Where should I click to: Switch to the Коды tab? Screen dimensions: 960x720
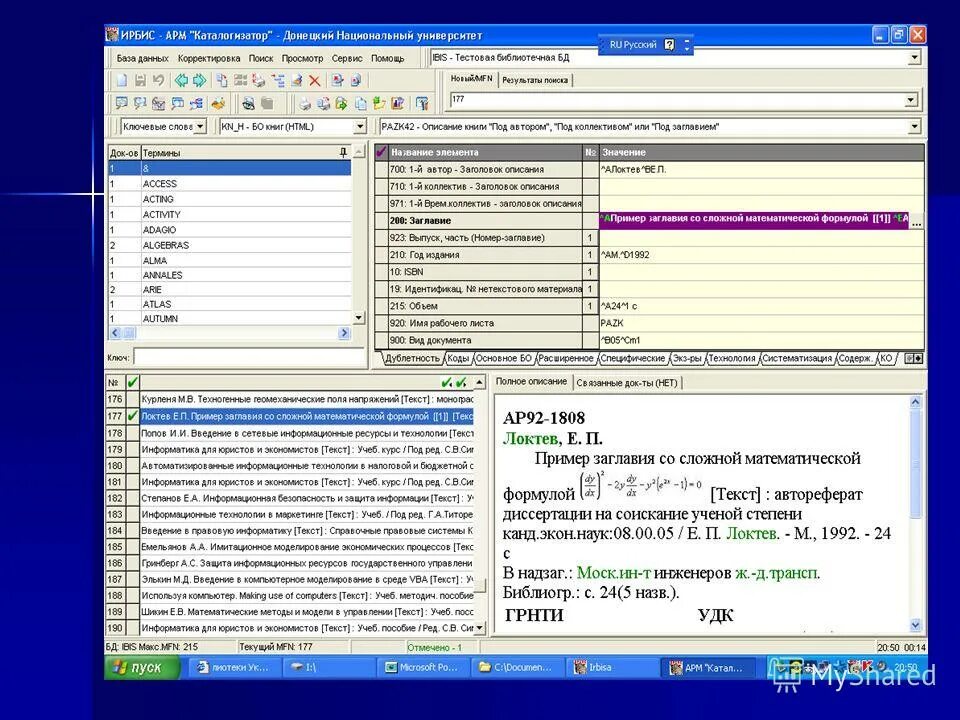457,358
